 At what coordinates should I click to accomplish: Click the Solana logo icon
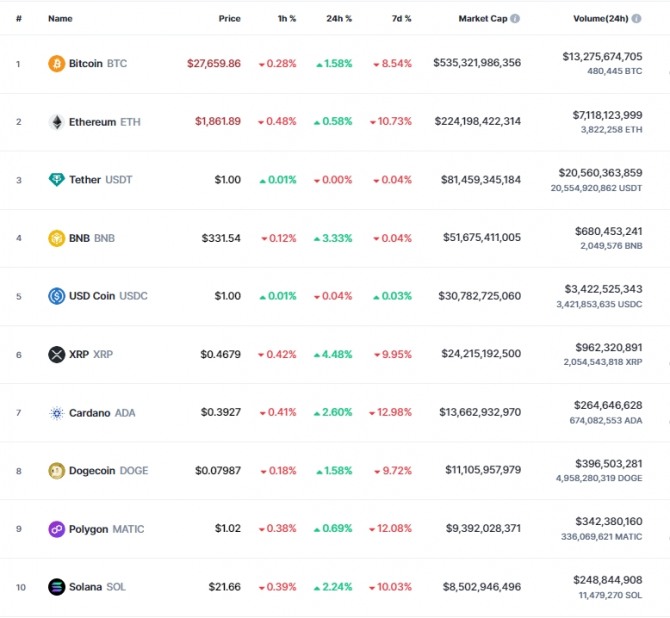(x=56, y=587)
